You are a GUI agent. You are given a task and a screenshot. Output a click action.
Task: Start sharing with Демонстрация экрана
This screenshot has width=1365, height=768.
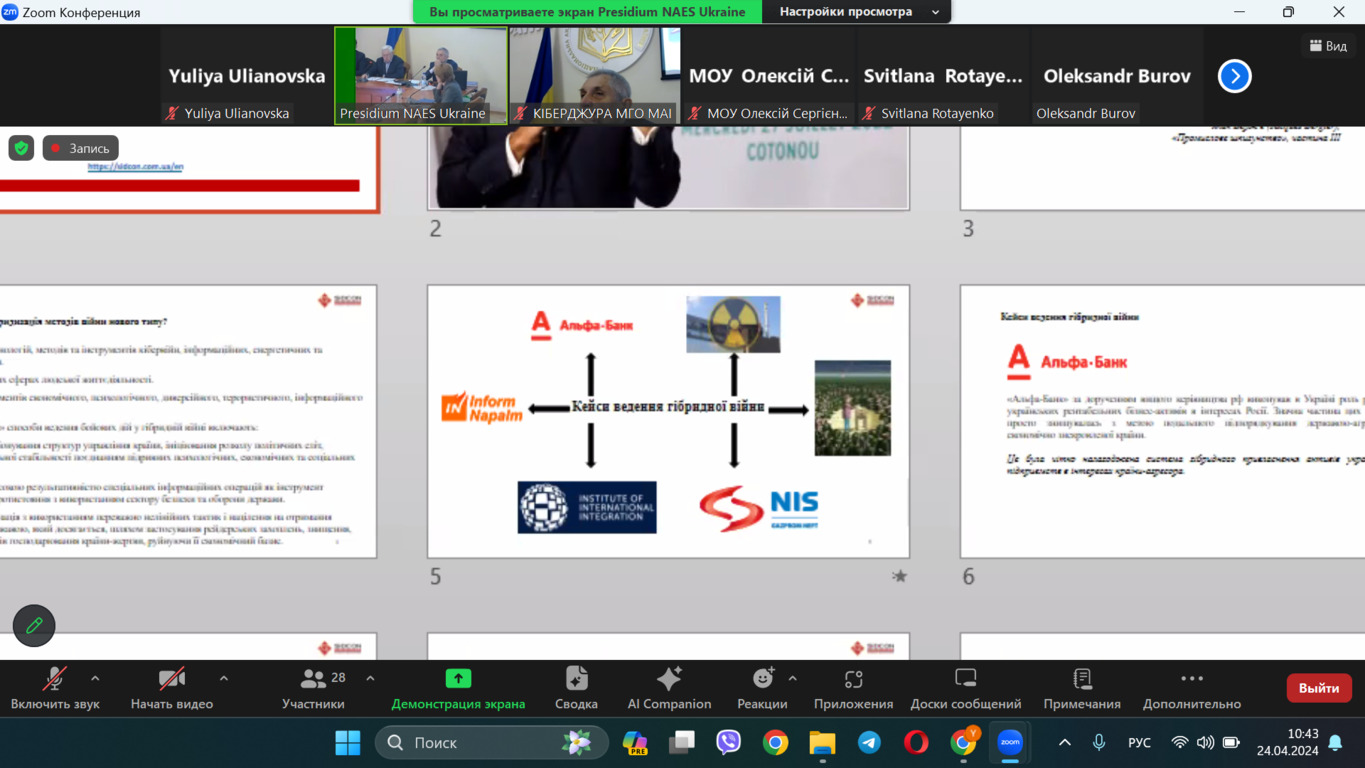(458, 689)
